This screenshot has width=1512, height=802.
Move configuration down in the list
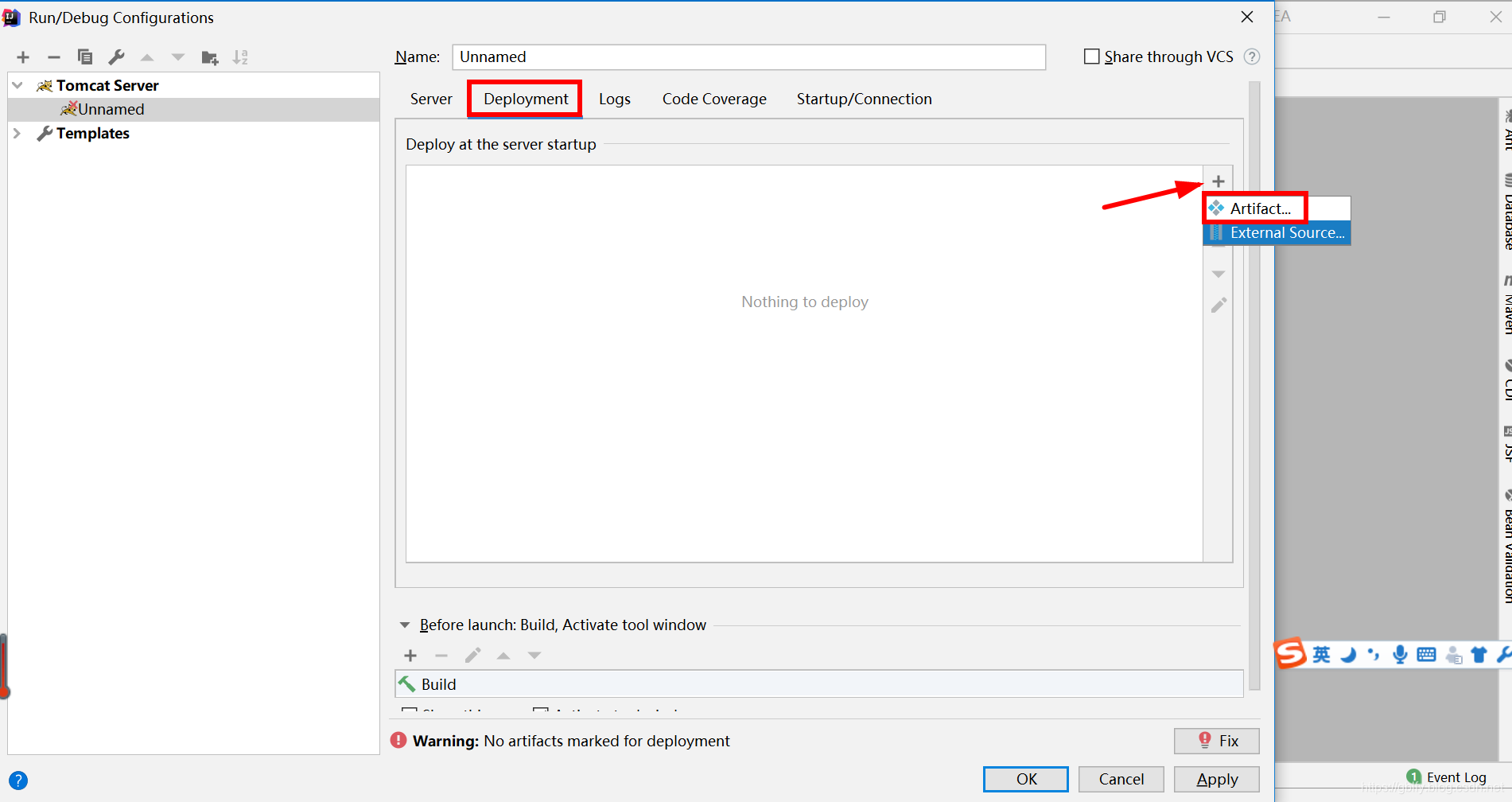pyautogui.click(x=178, y=57)
